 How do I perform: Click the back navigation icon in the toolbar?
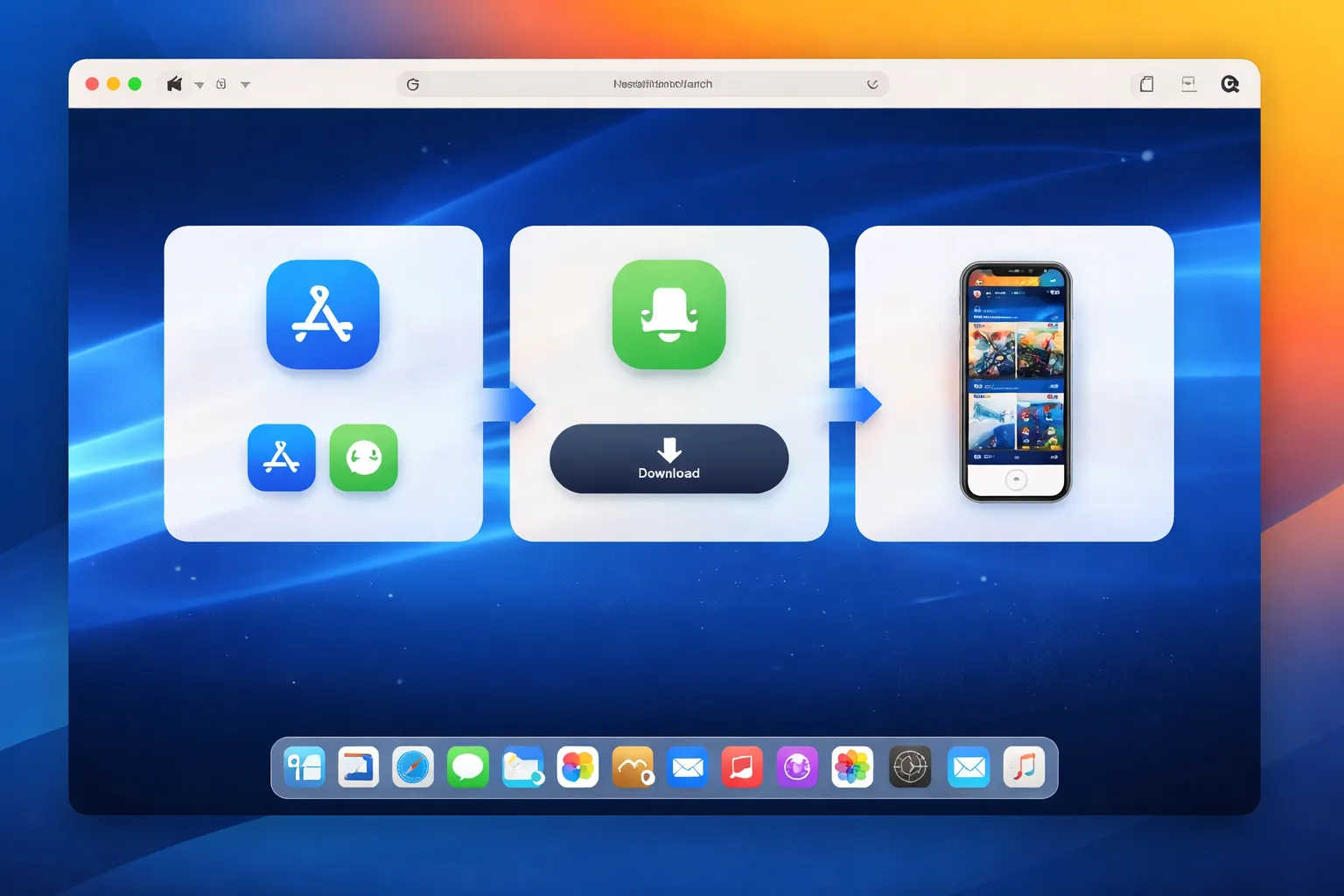tap(175, 84)
